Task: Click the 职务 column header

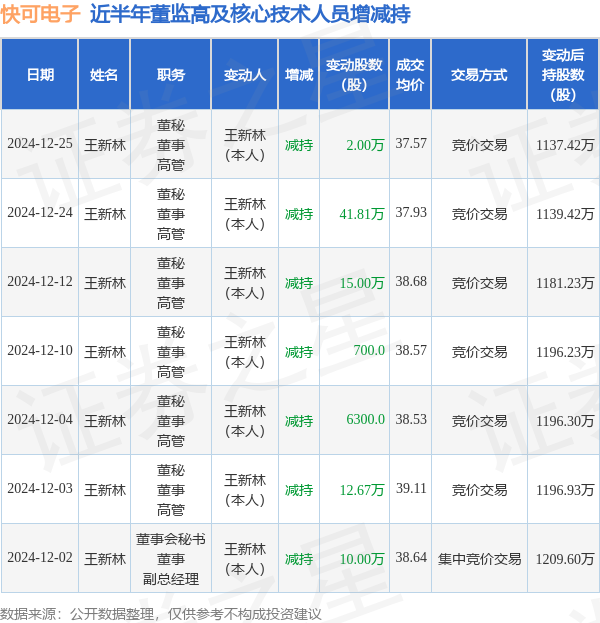Action: point(171,75)
